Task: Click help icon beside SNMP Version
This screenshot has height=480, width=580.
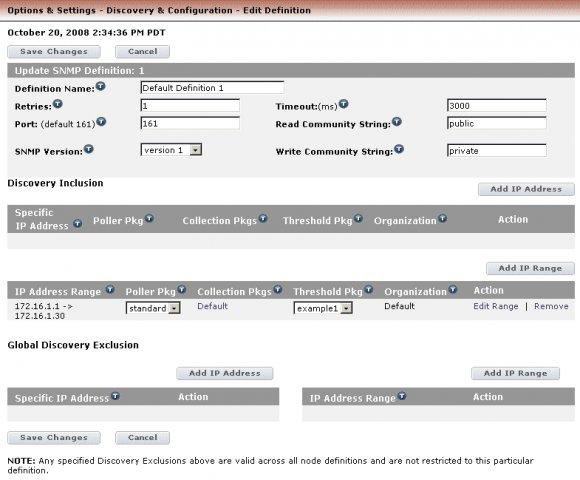Action: pos(89,149)
